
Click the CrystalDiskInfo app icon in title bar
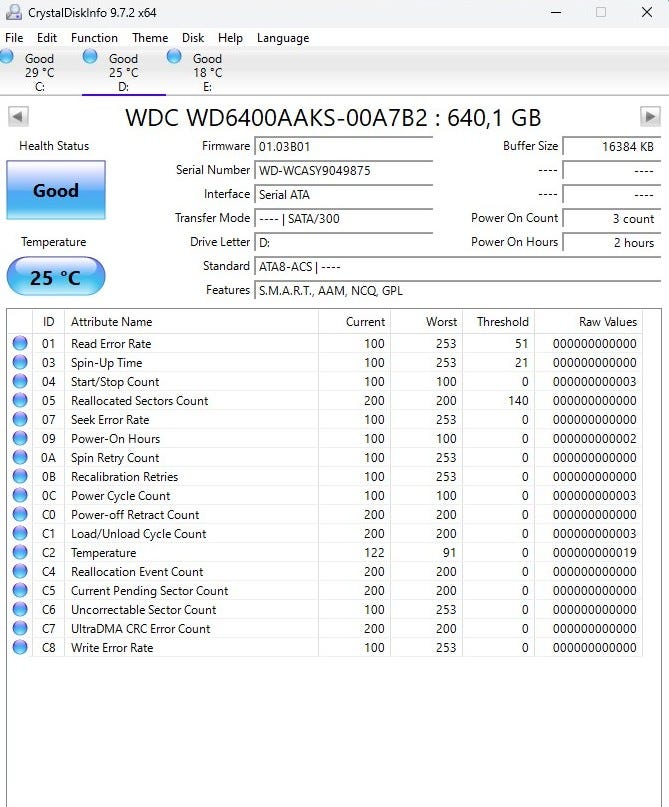13,12
